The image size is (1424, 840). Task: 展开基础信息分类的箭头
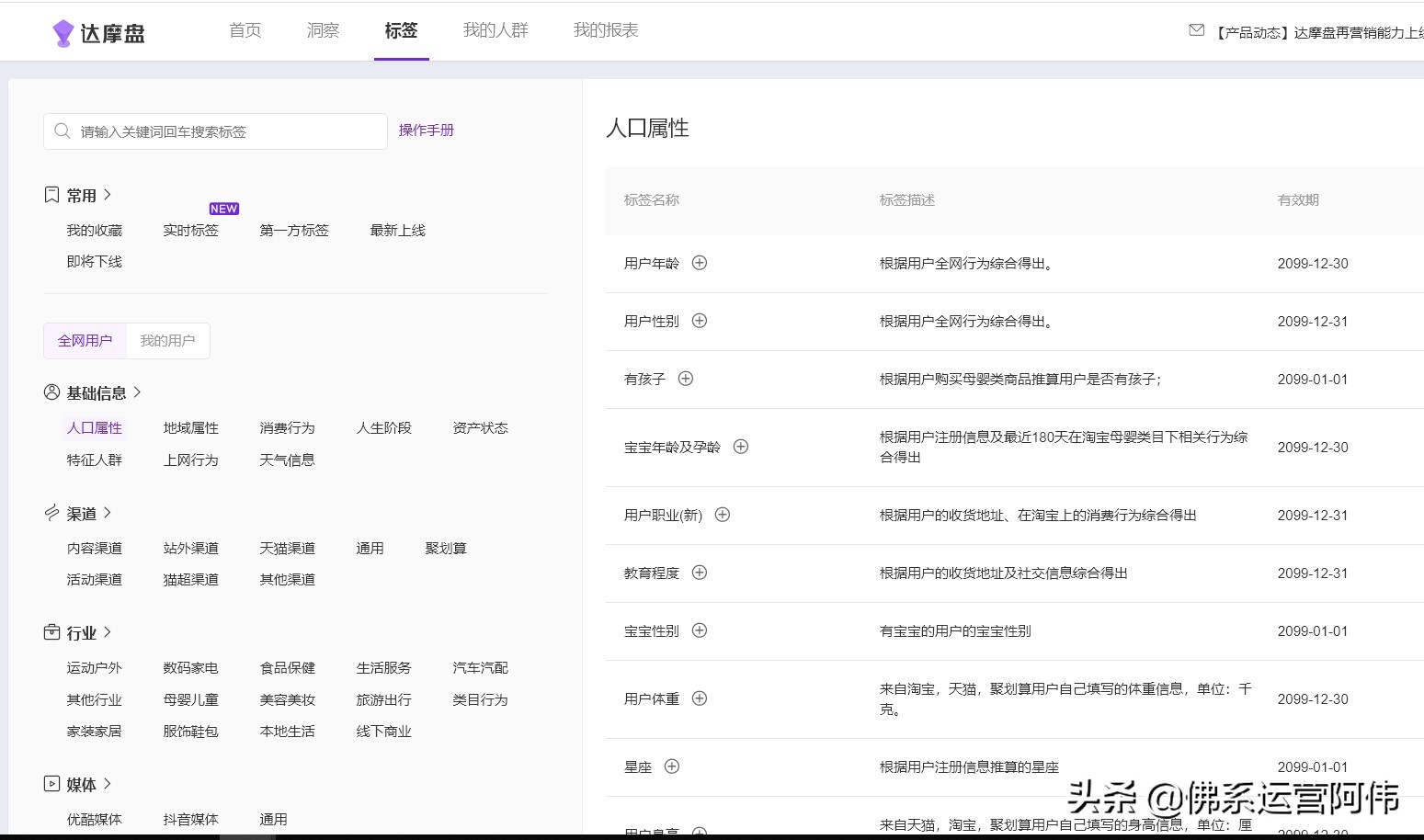(138, 392)
